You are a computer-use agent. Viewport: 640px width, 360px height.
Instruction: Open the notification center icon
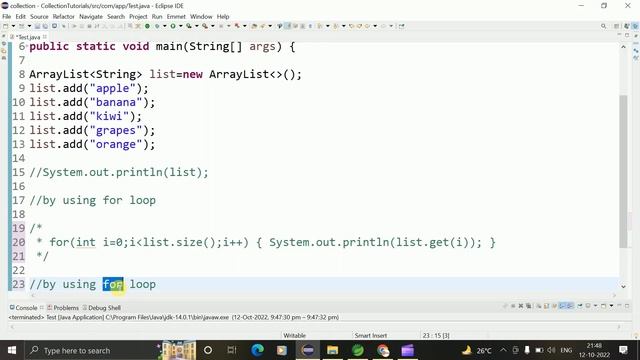coord(623,350)
